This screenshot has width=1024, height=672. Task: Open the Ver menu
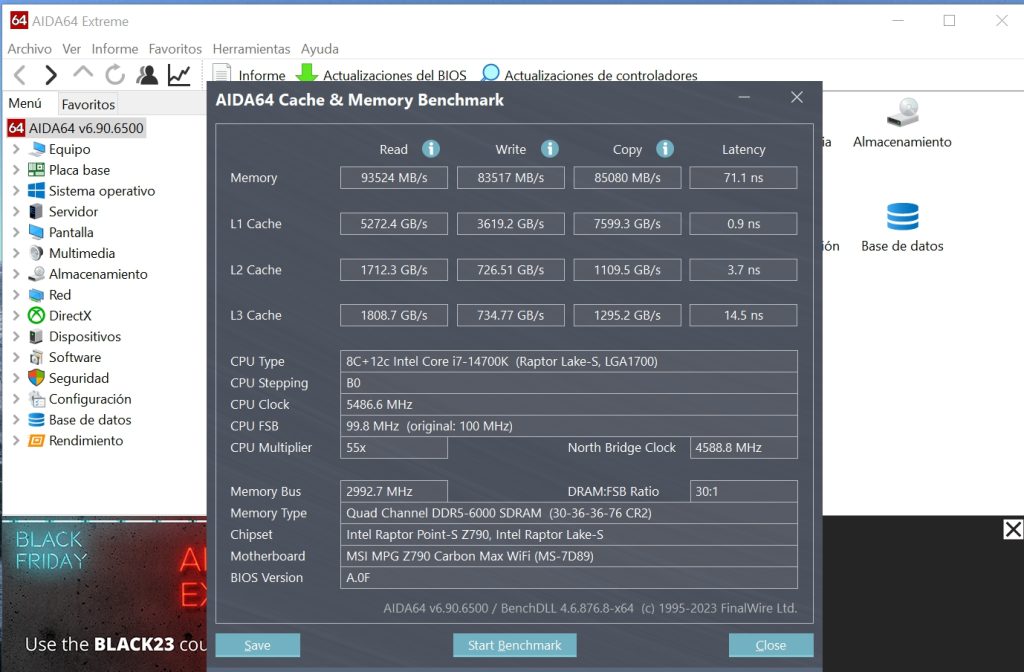71,49
